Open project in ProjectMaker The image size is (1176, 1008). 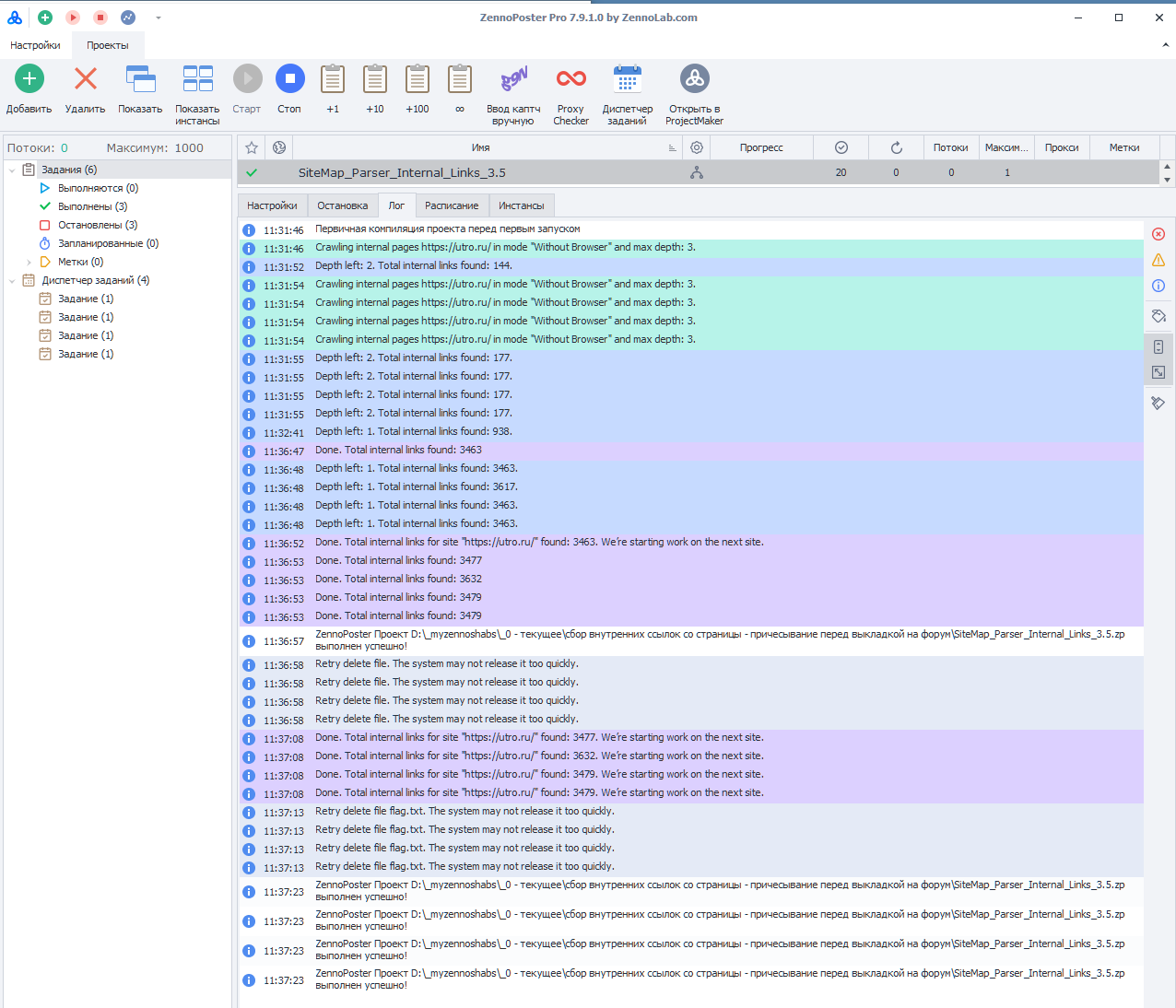tap(695, 79)
